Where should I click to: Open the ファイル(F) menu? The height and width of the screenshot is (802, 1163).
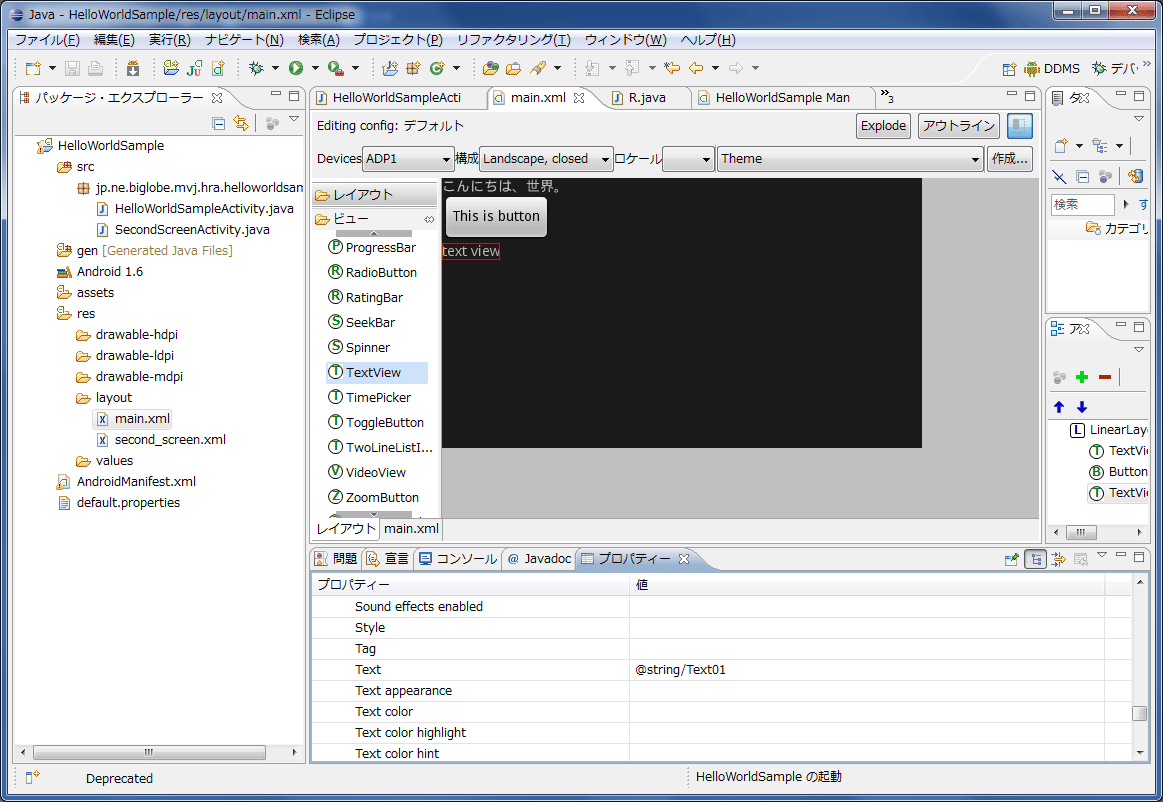pos(47,40)
